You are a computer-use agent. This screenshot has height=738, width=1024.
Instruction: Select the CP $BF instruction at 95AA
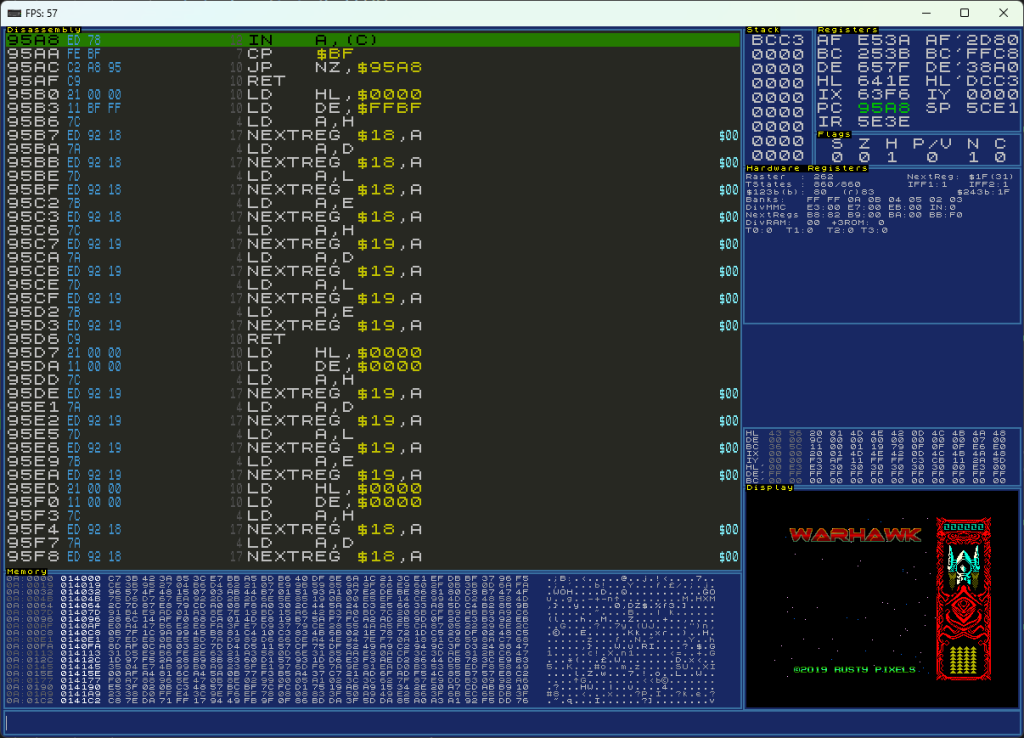click(x=300, y=53)
